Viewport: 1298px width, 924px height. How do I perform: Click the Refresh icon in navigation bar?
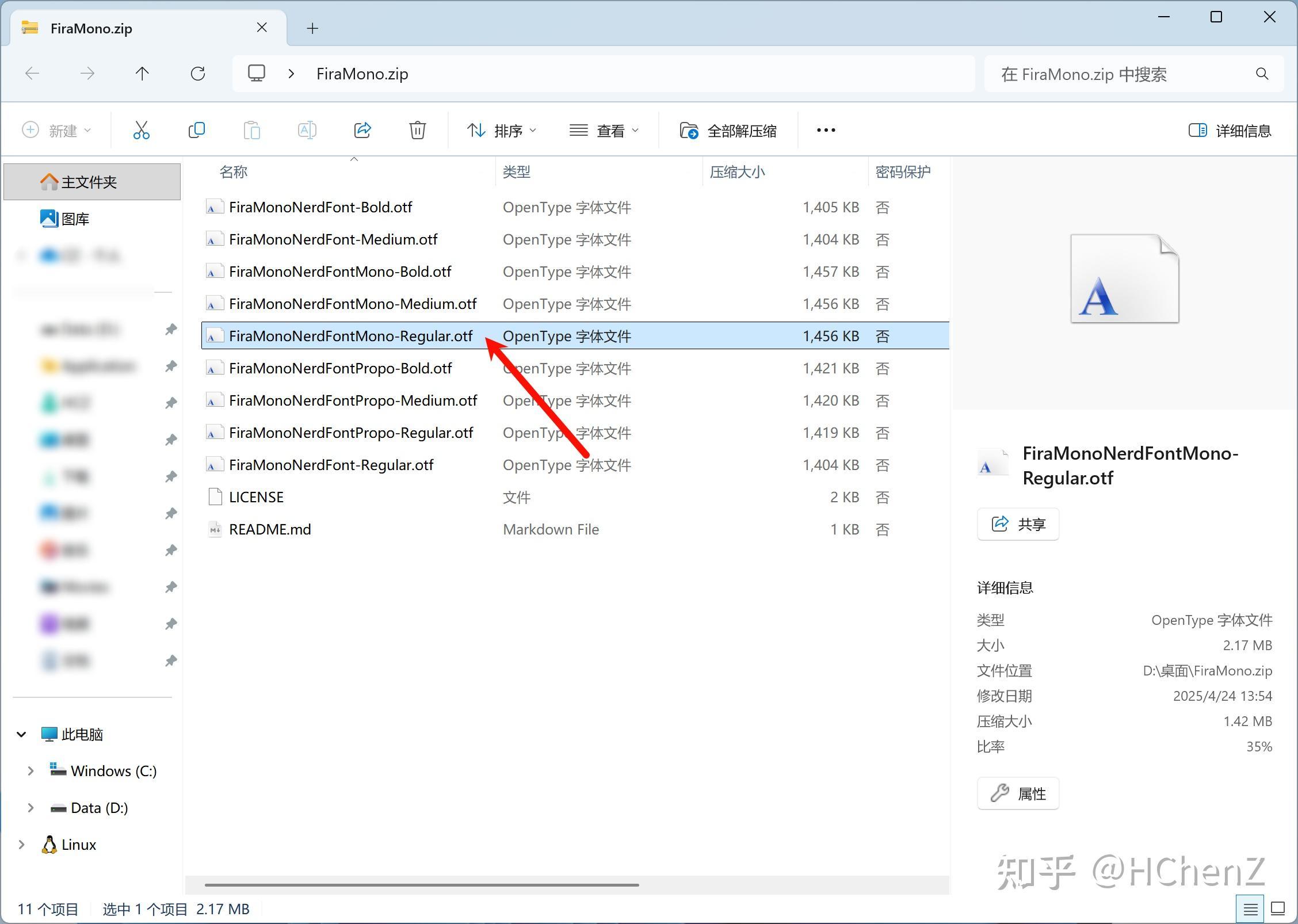[x=198, y=74]
